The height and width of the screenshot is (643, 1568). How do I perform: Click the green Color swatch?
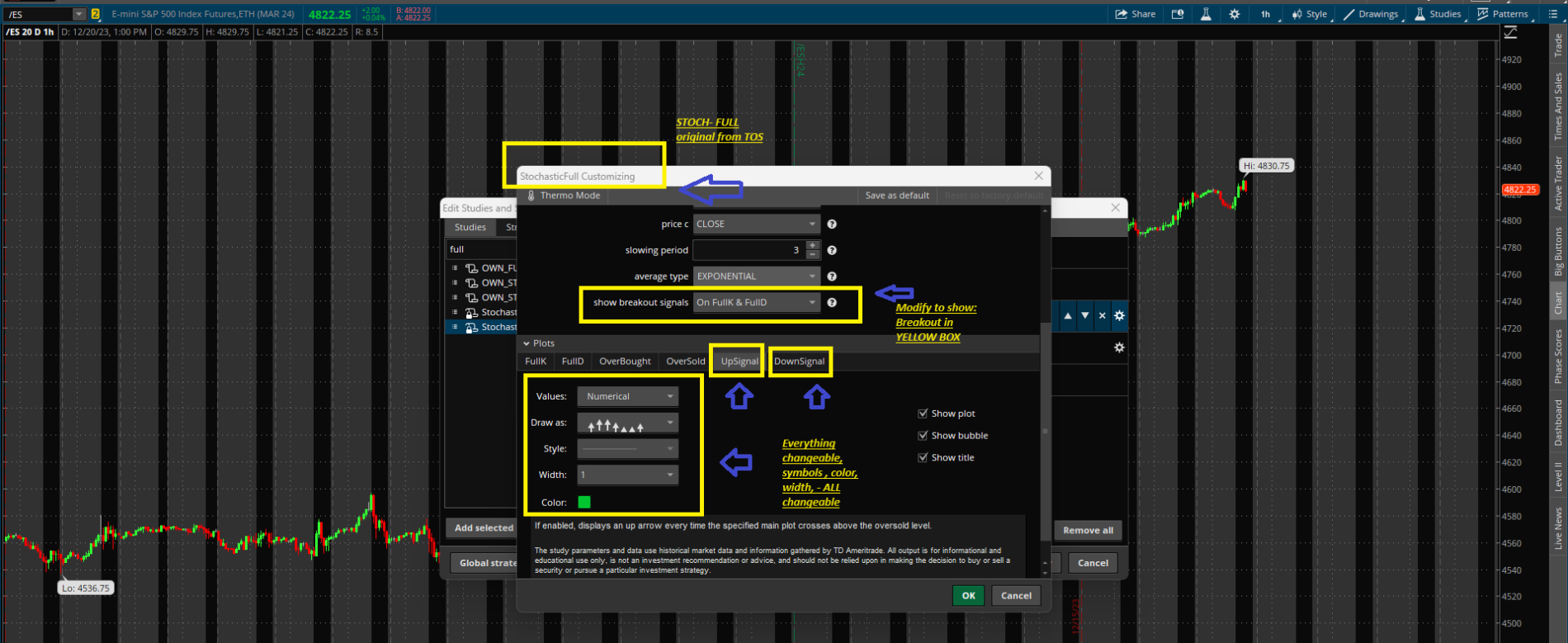(584, 502)
